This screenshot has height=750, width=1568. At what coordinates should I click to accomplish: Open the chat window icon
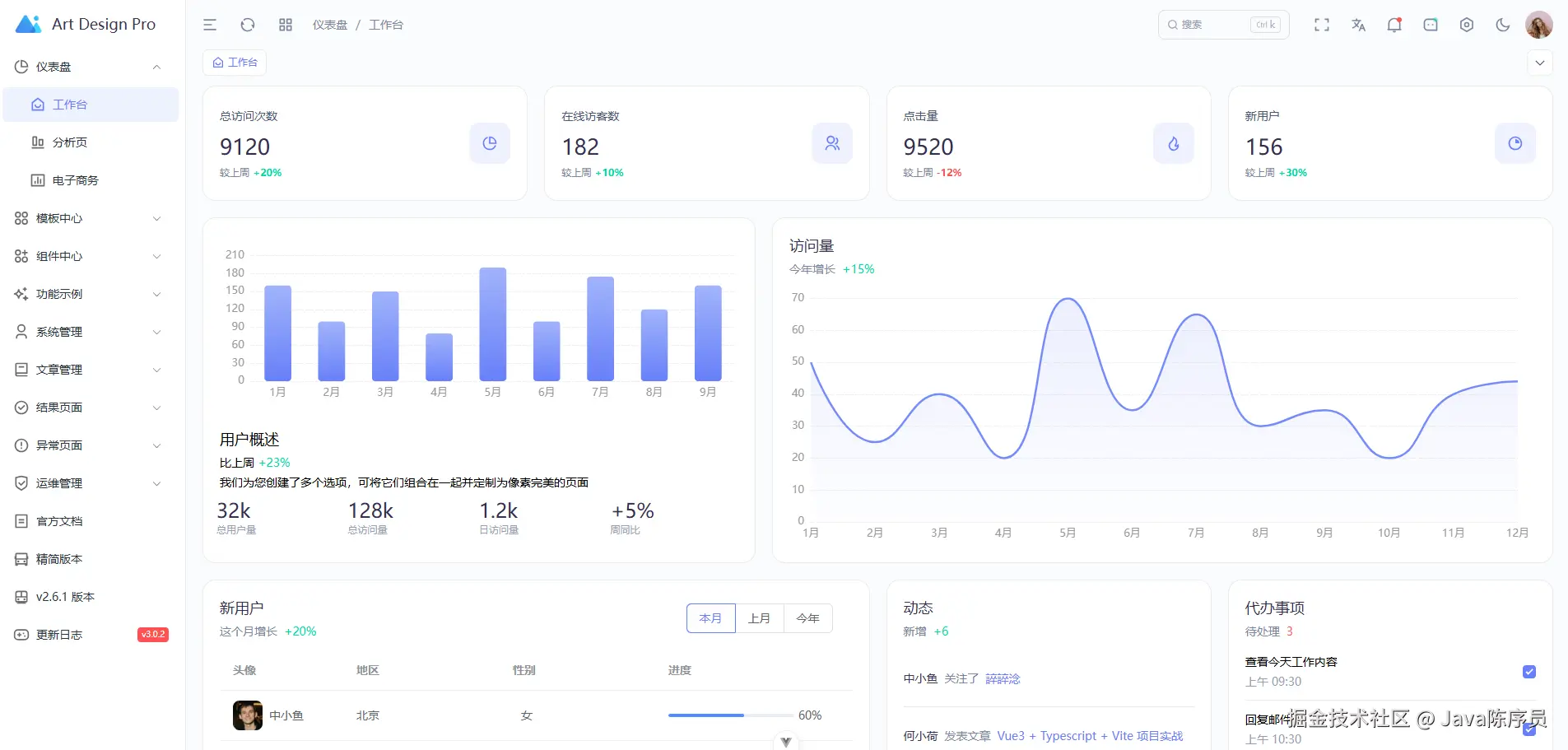[x=1431, y=25]
